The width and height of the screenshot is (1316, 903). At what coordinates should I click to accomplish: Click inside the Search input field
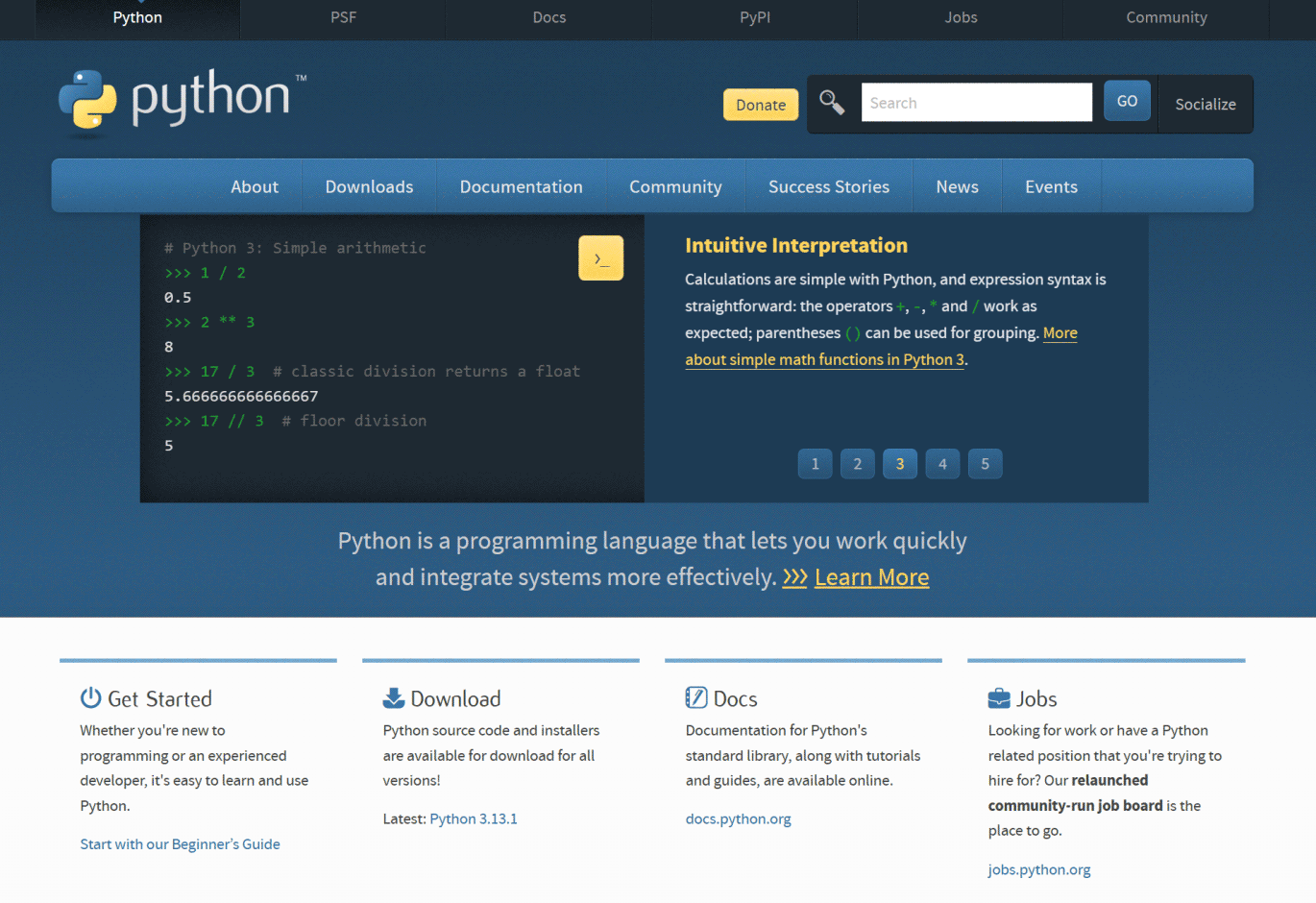pyautogui.click(x=976, y=102)
